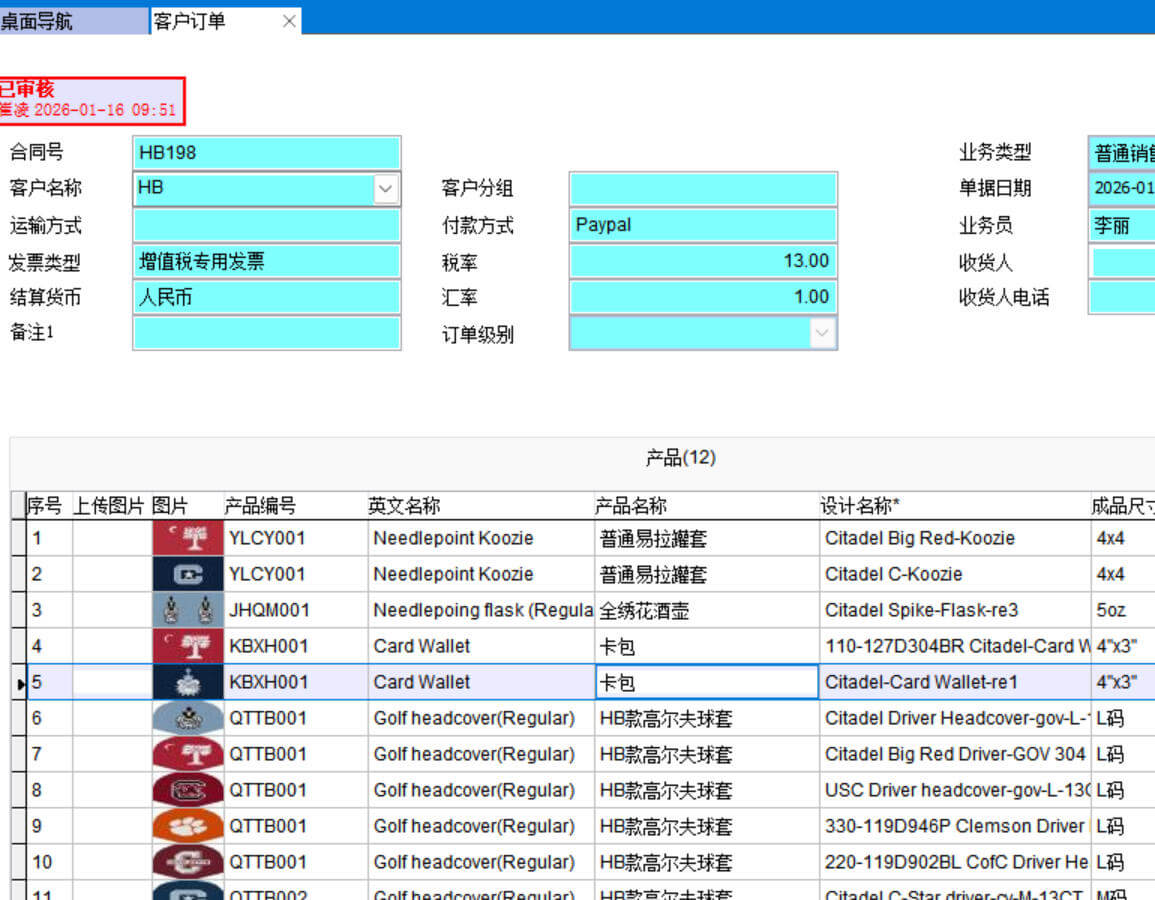Select the 客户订单 tab
The height and width of the screenshot is (900, 1155).
point(190,21)
